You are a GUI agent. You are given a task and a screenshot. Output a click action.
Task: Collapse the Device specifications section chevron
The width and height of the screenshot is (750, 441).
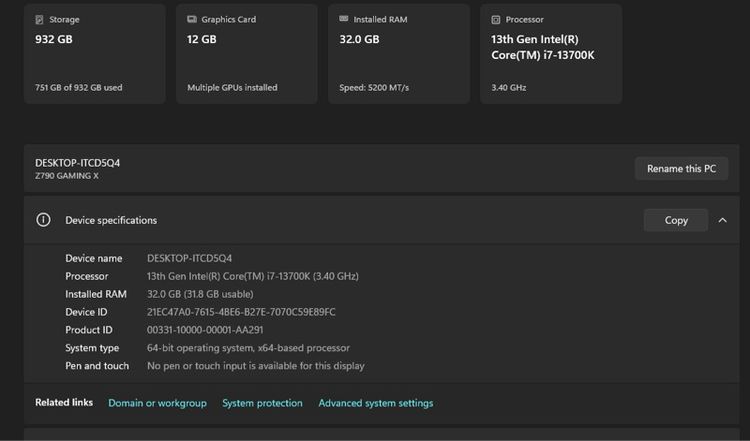[722, 220]
